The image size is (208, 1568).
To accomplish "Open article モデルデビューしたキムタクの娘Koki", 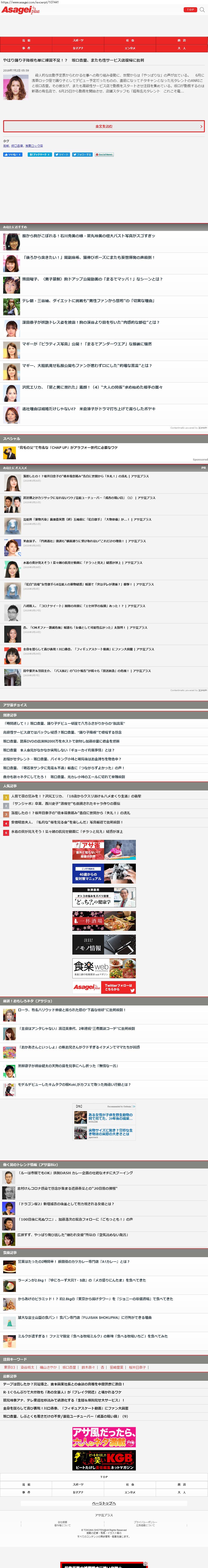I will point(74,1085).
